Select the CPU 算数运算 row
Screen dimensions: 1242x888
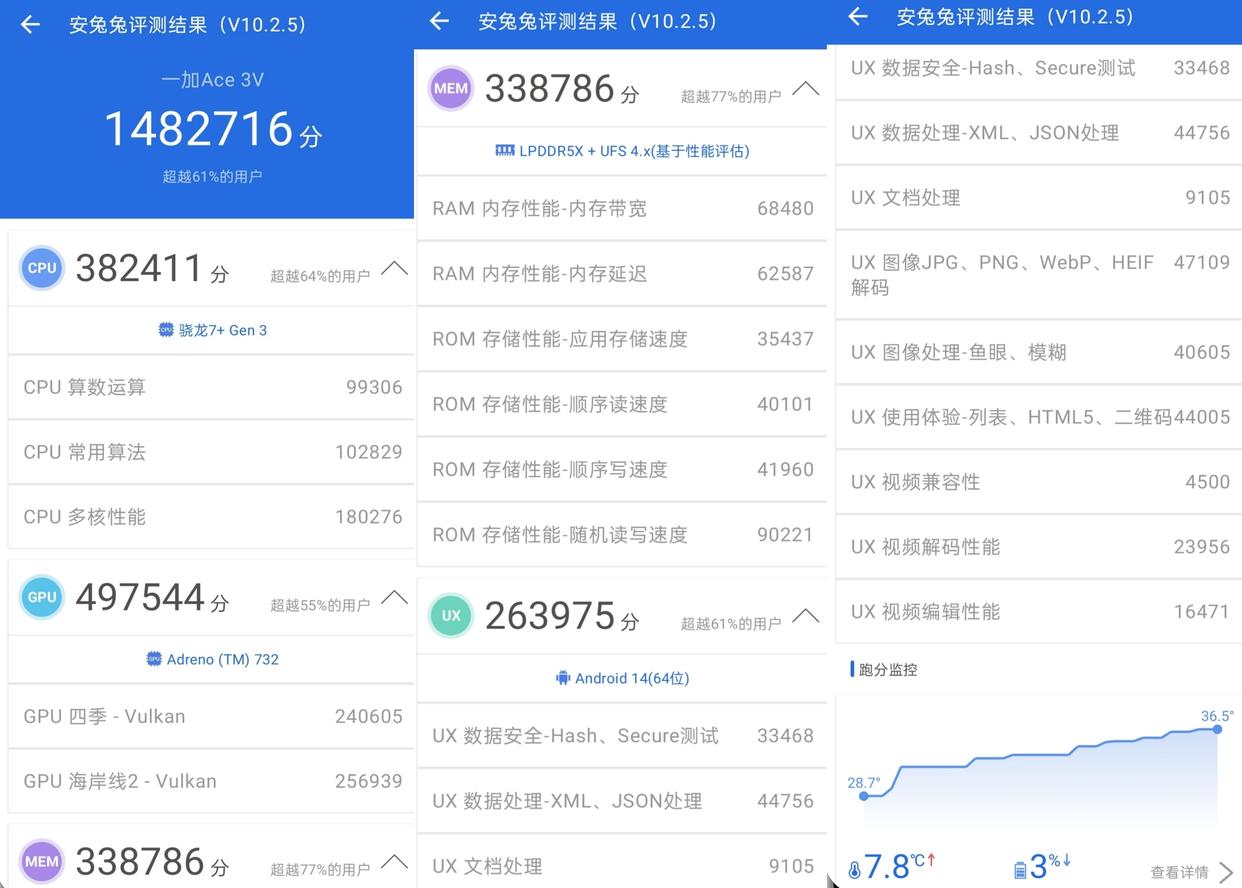[211, 387]
